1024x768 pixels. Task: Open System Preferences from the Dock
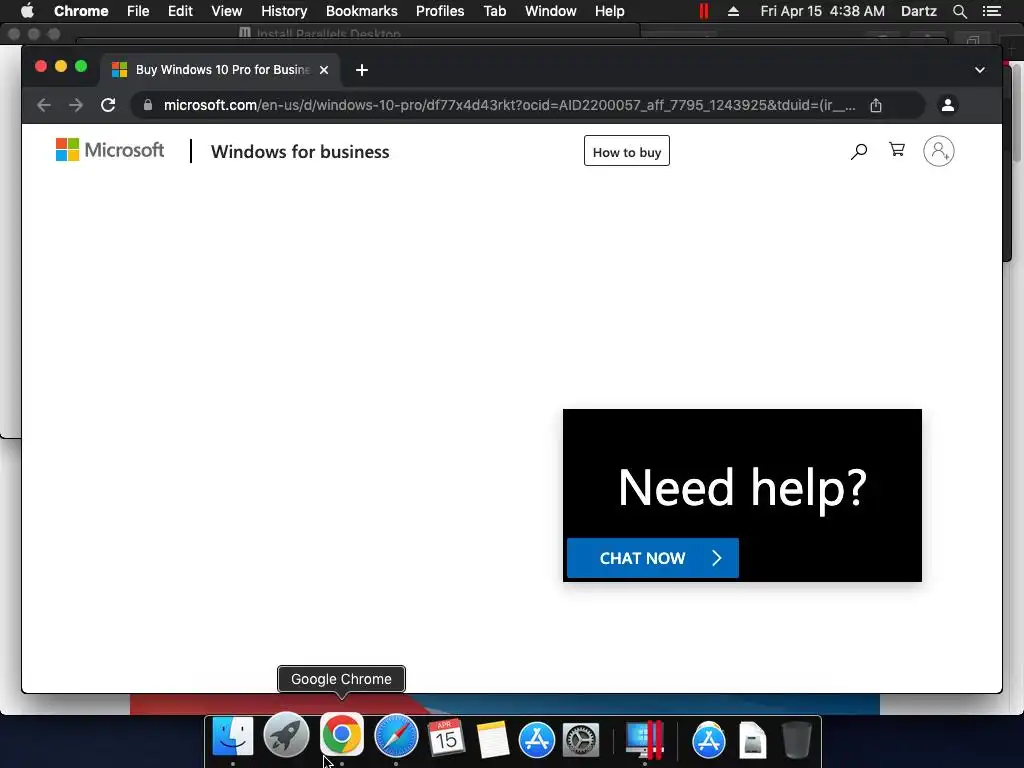click(581, 740)
